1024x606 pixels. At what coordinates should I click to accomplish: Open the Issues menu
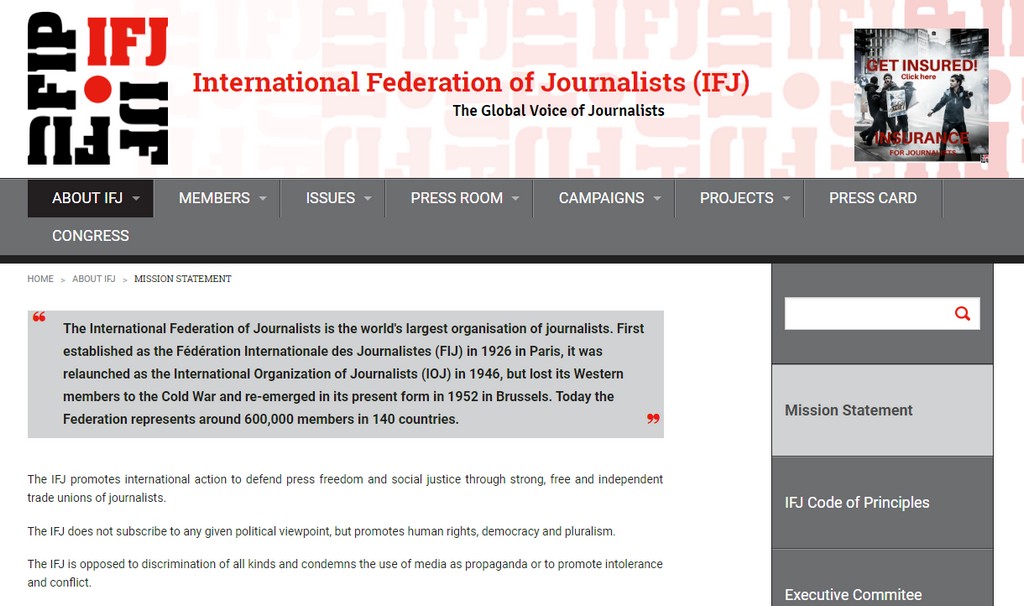click(x=334, y=198)
